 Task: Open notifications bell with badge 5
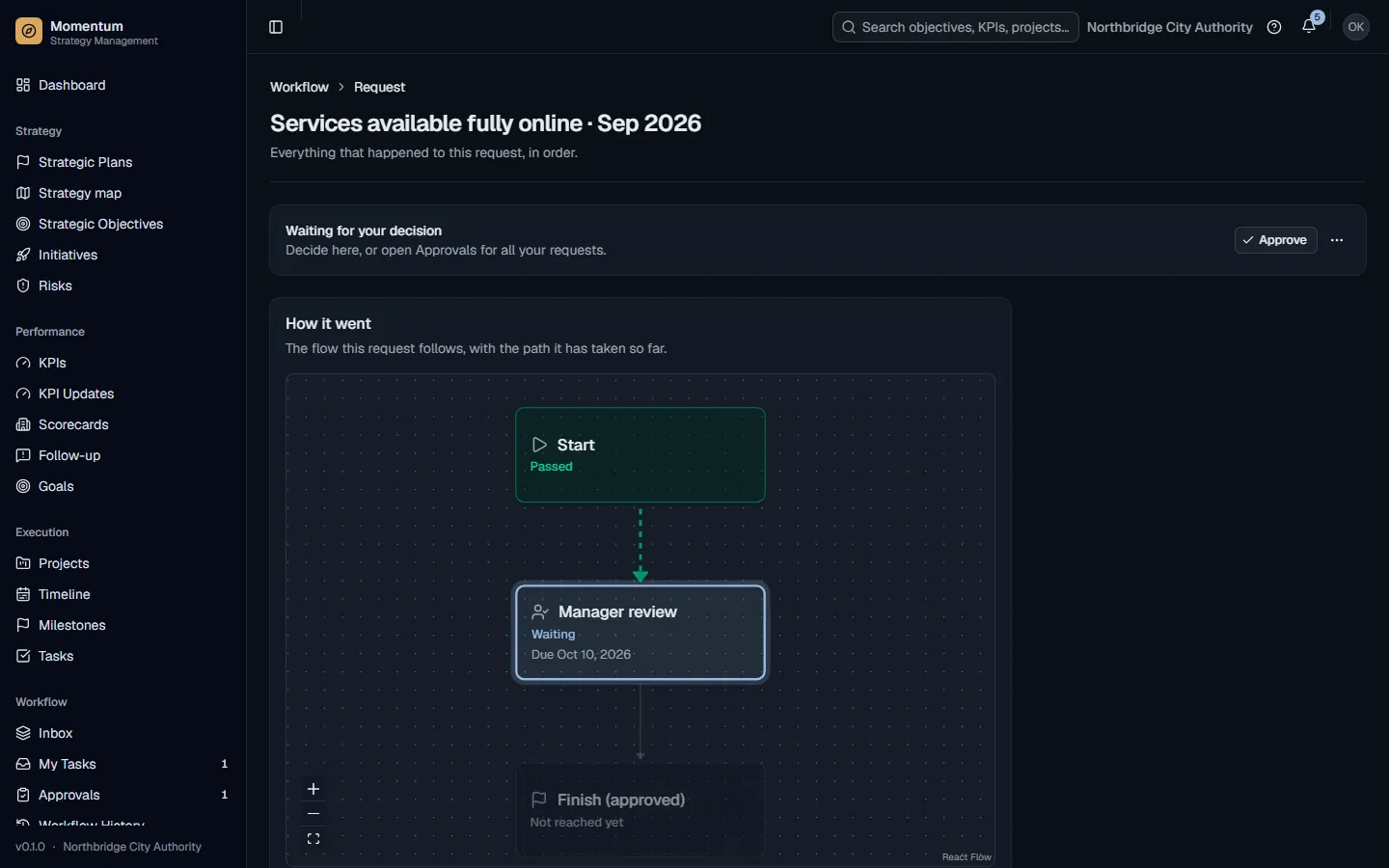[x=1310, y=26]
